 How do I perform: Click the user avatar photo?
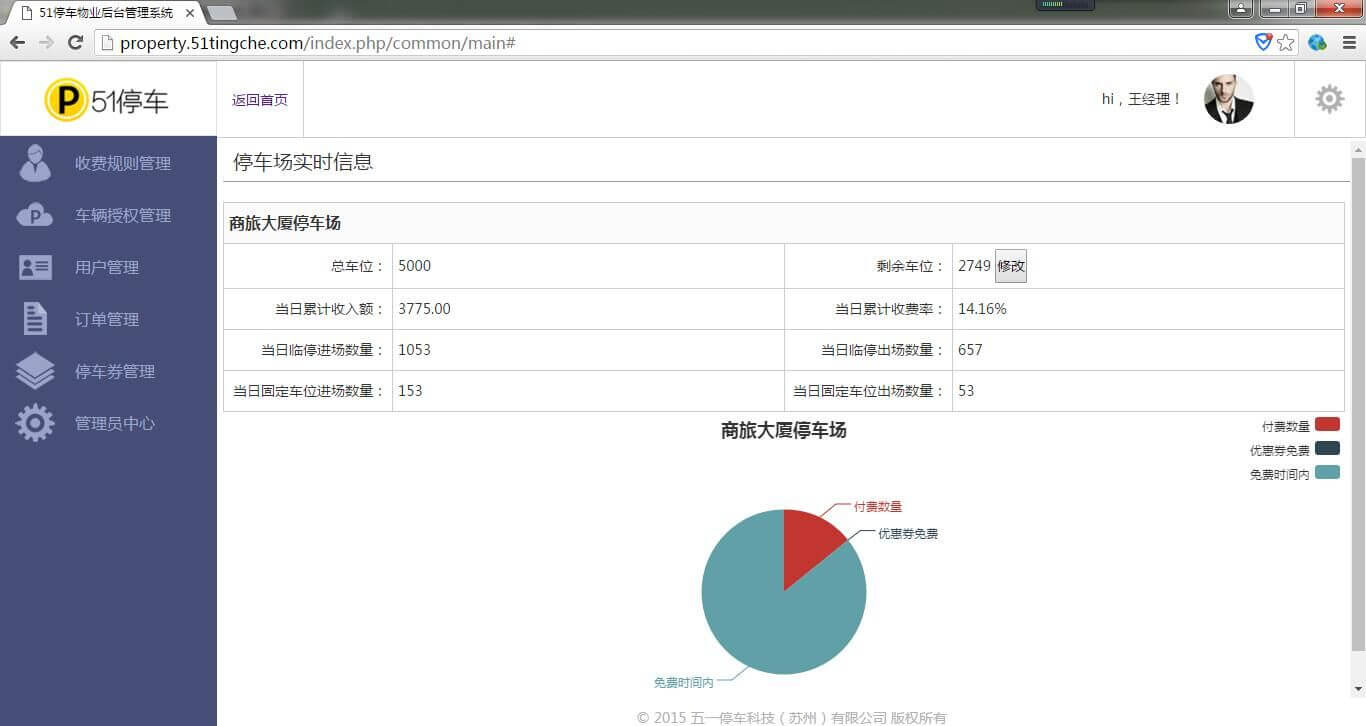click(x=1228, y=99)
